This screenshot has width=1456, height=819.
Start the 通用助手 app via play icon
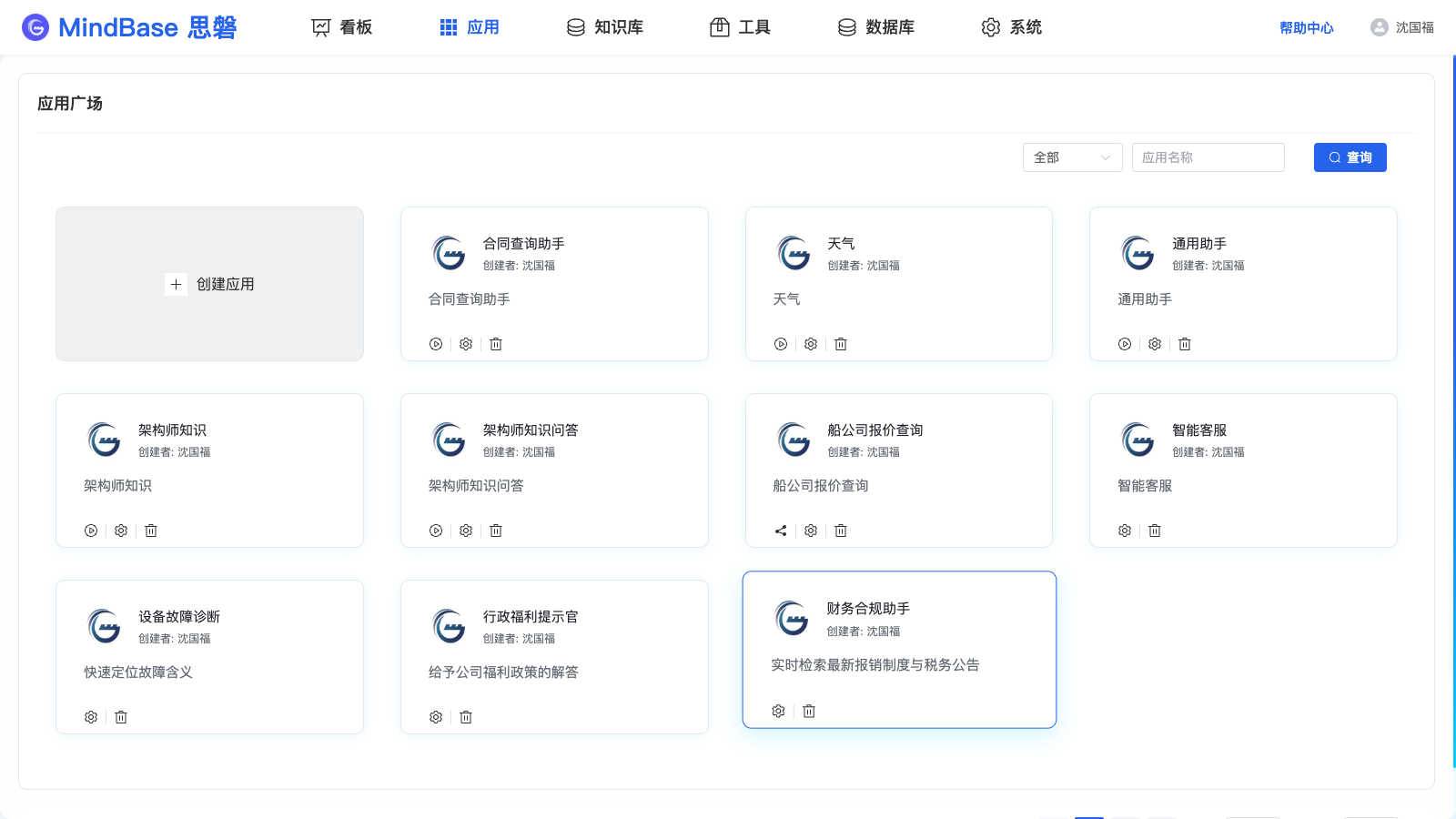point(1125,344)
